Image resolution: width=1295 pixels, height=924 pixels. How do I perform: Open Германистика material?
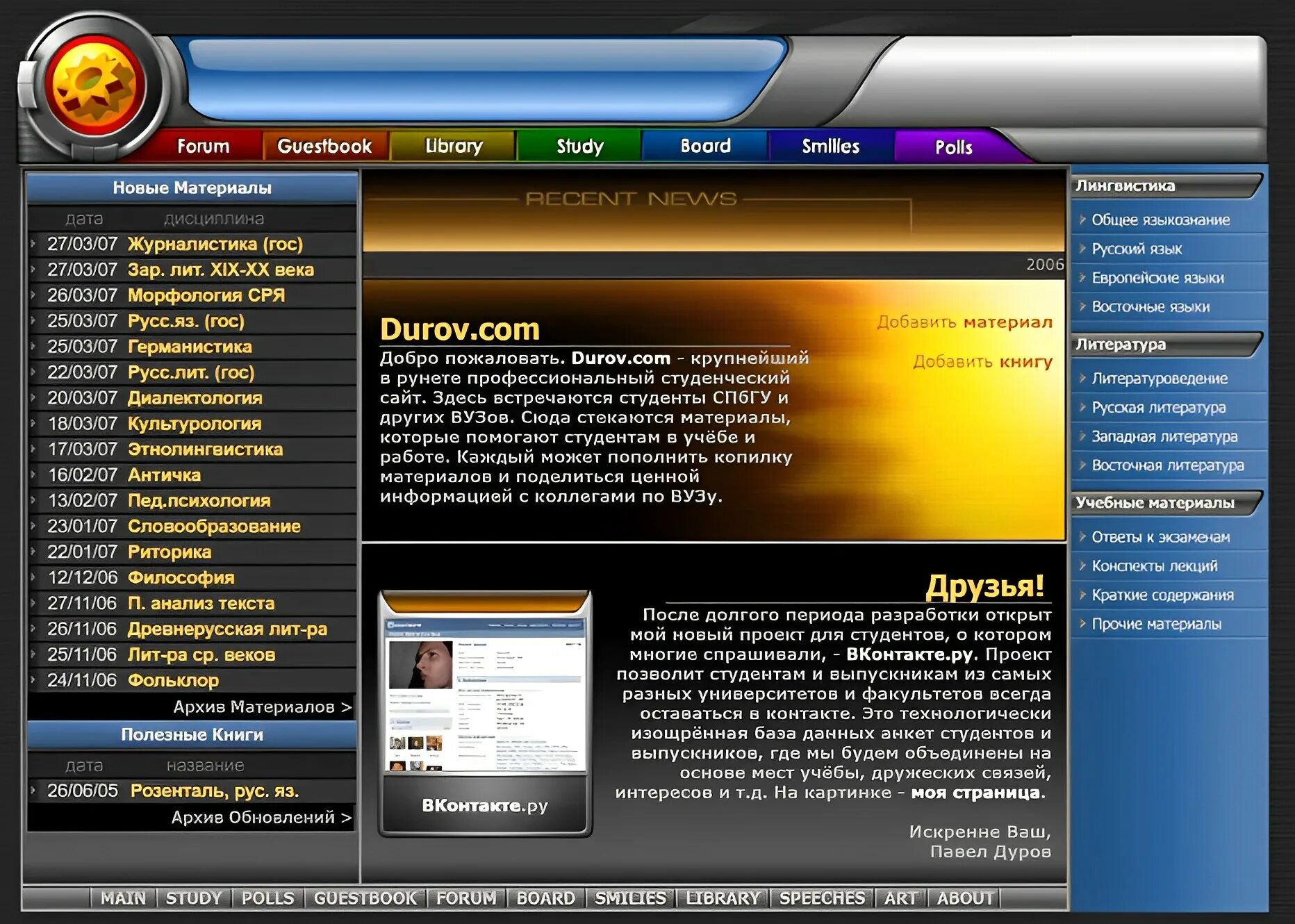pyautogui.click(x=190, y=347)
